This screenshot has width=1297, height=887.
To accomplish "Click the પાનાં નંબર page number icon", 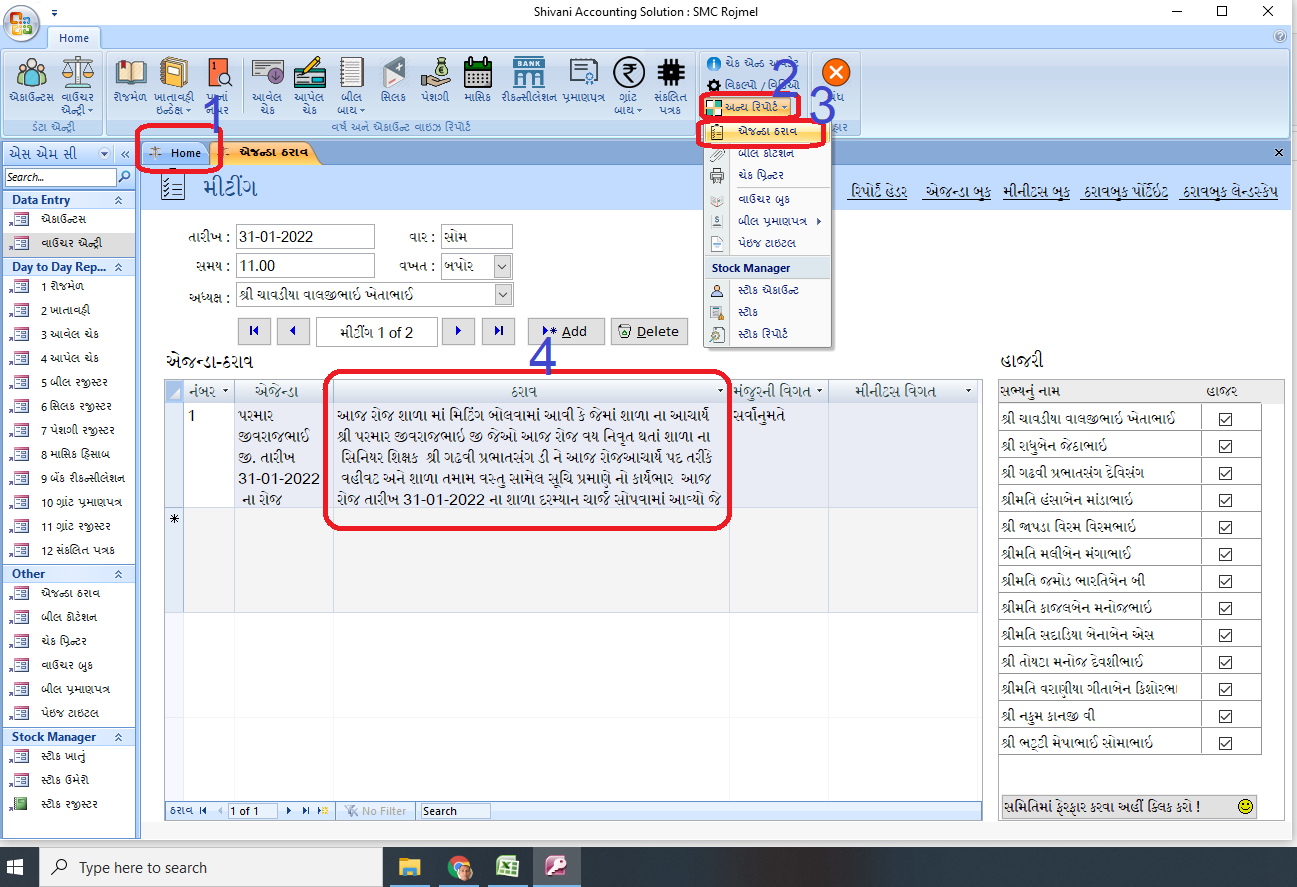I will coord(218,80).
